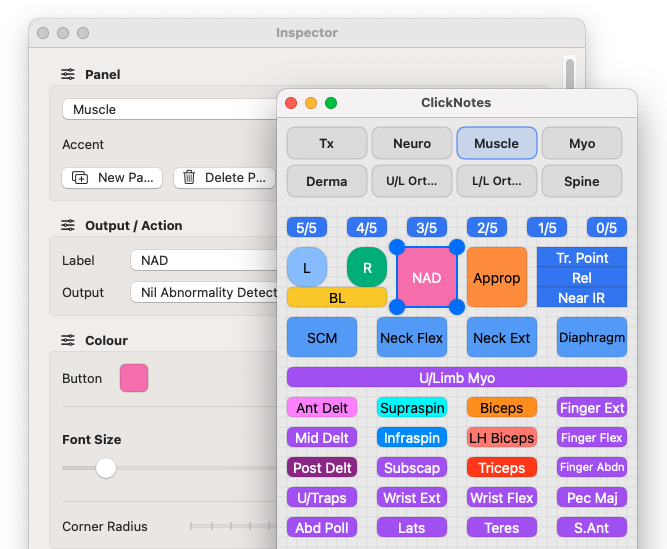Screen dimensions: 667x549
Task: Click the 4/5 grade button
Action: tap(367, 228)
